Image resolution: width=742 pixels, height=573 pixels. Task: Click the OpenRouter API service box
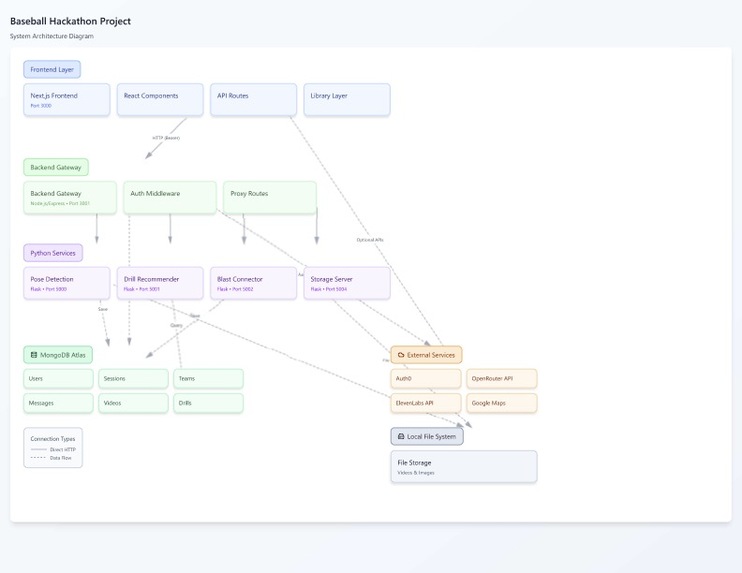(502, 379)
